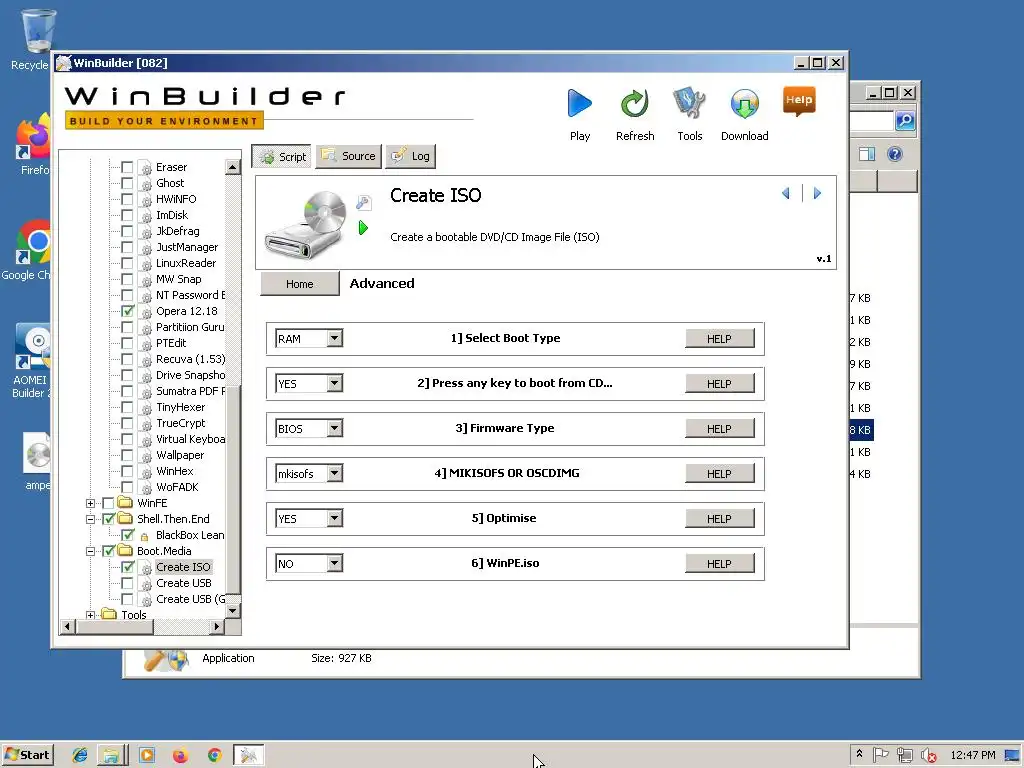
Task: Click HELP for WinPE.iso
Action: 719,564
